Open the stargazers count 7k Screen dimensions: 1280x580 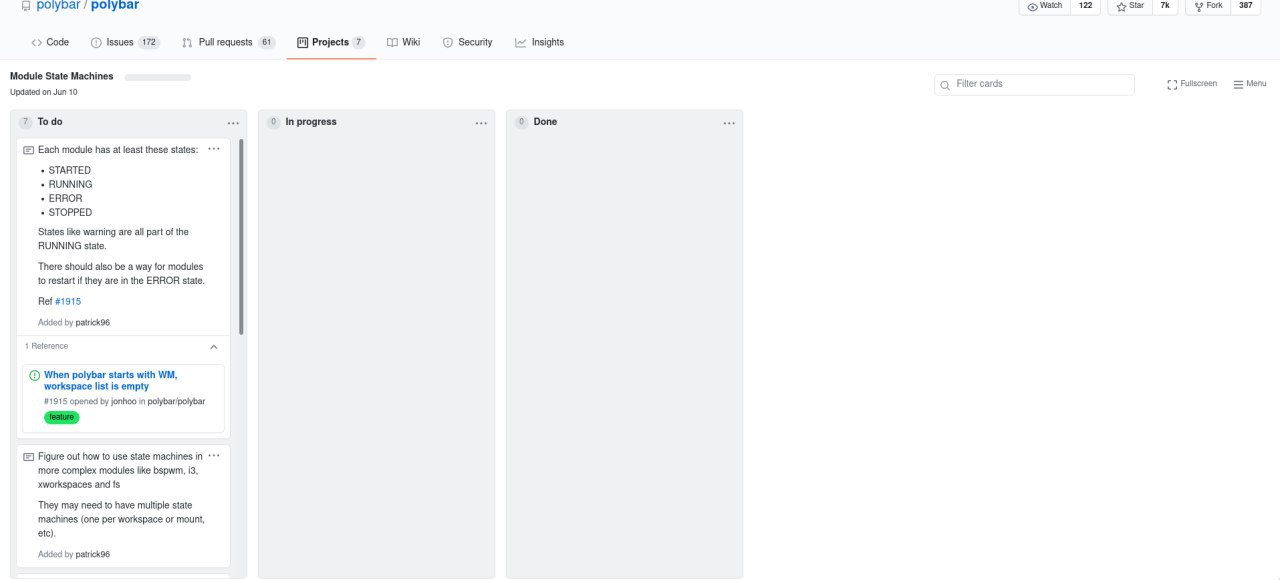coord(1165,6)
